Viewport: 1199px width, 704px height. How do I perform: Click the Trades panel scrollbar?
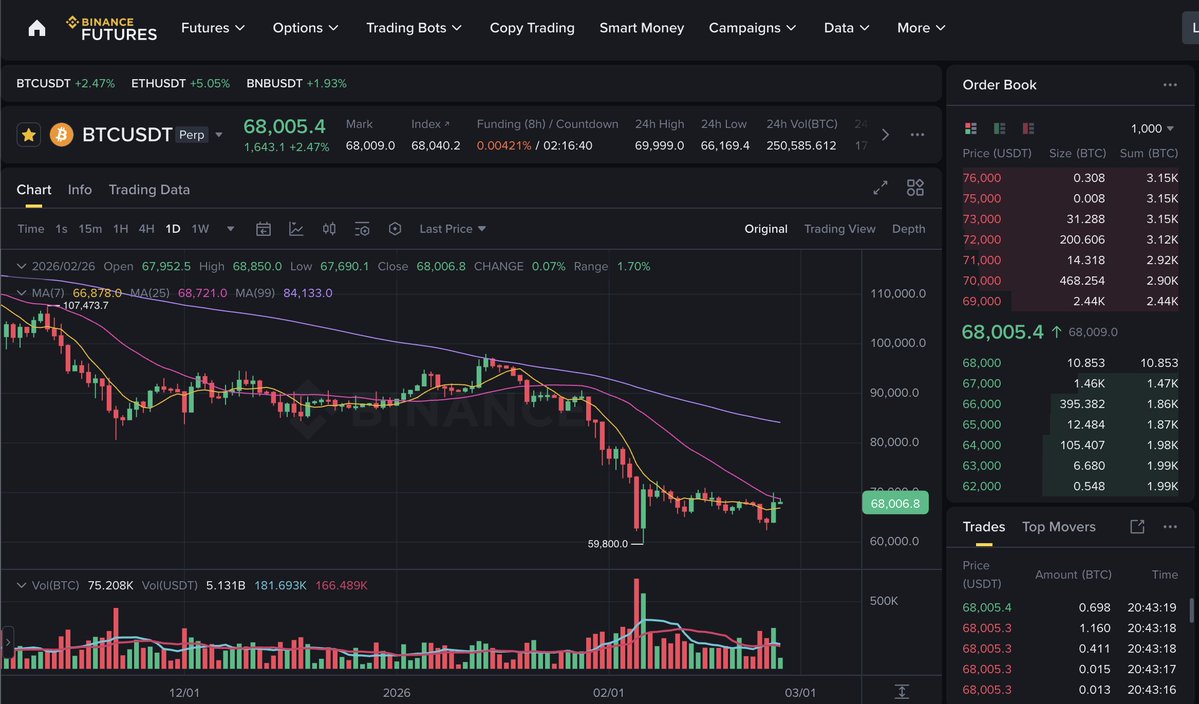(x=1191, y=609)
